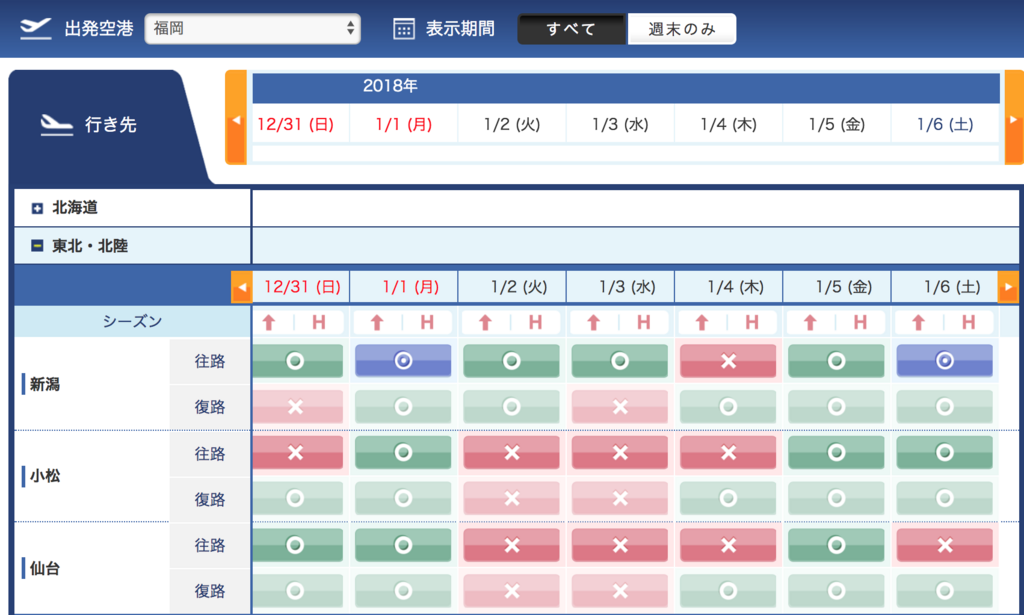
Task: Select 1/1 (月) in the top calendar
Action: pos(404,124)
